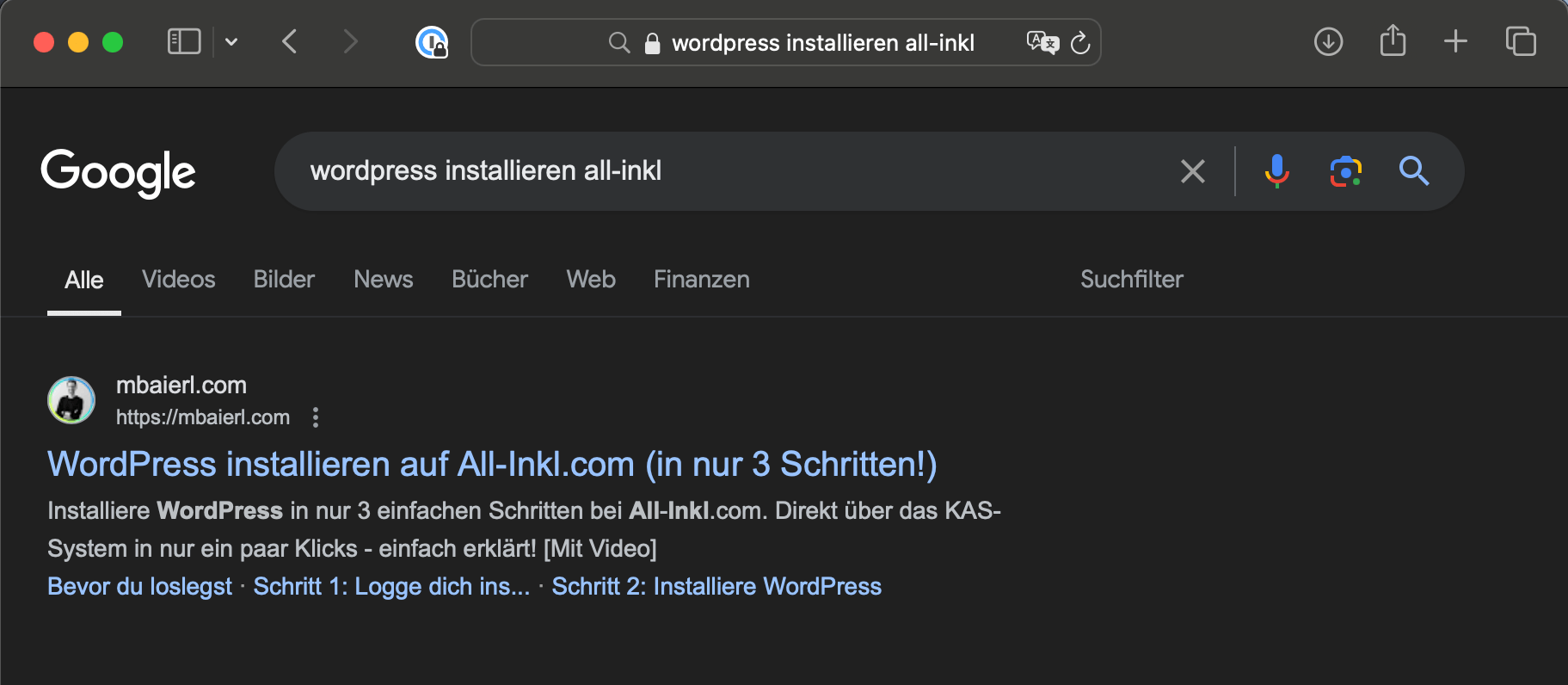Clear the search query with the X
Viewport: 1568px width, 685px height.
1193,171
